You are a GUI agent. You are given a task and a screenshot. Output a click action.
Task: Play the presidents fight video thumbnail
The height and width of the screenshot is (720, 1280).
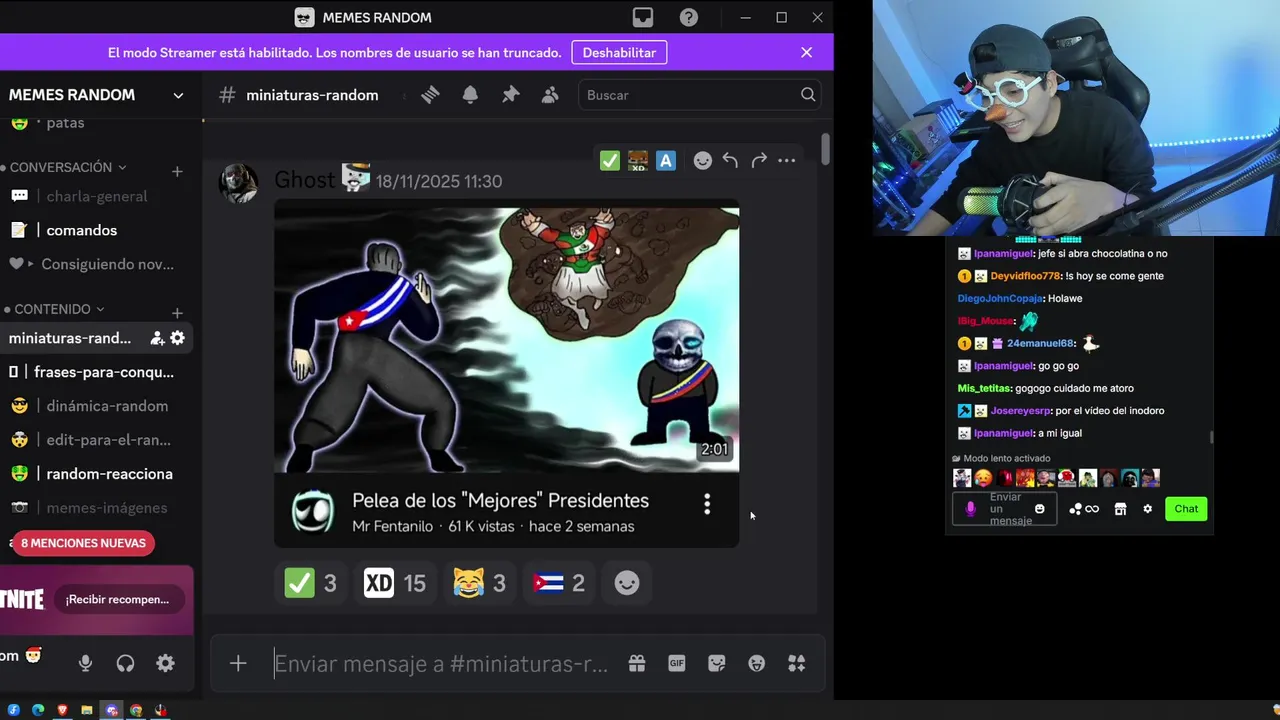(x=507, y=340)
